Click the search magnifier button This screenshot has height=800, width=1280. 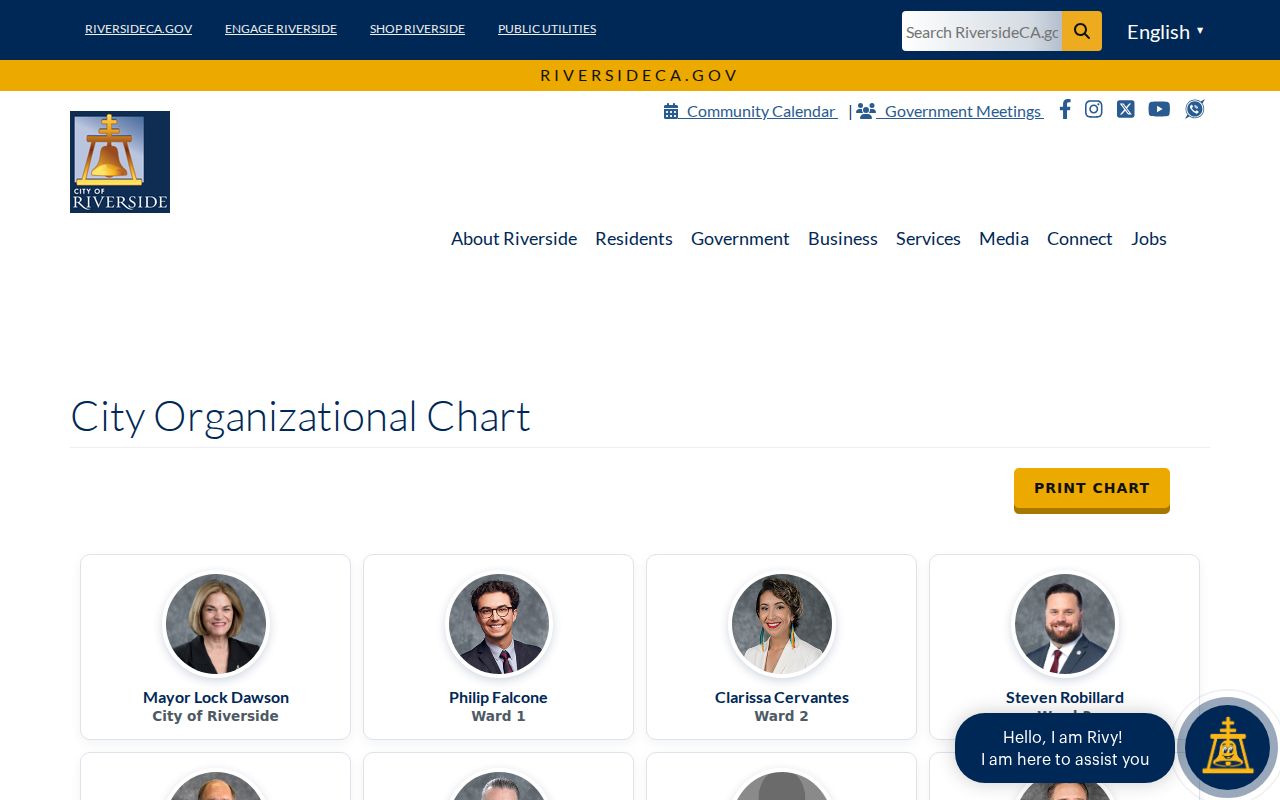[1082, 31]
